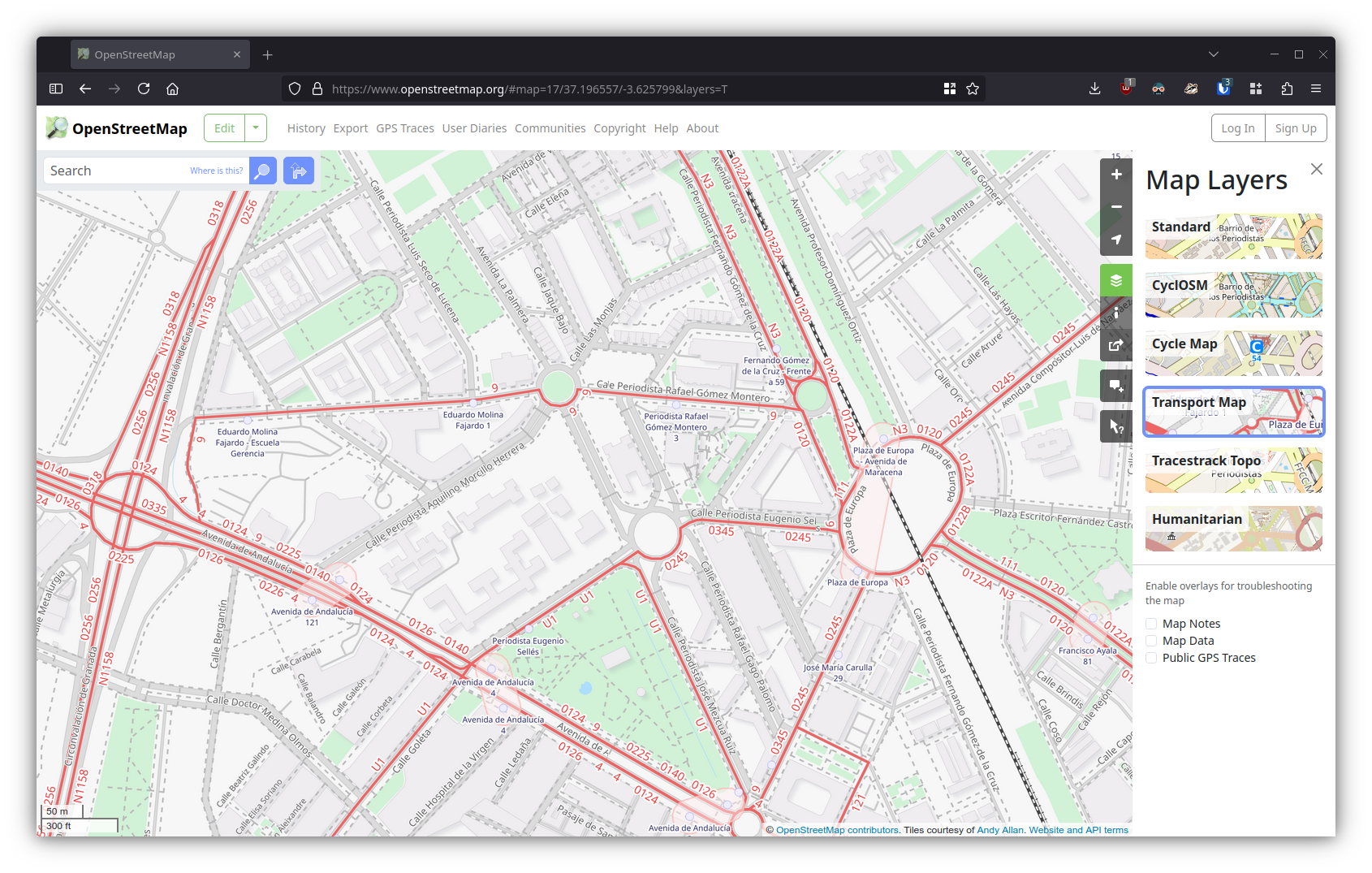This screenshot has height=873, width=1372.
Task: Open tracking protection shield in address bar
Action: pos(295,89)
